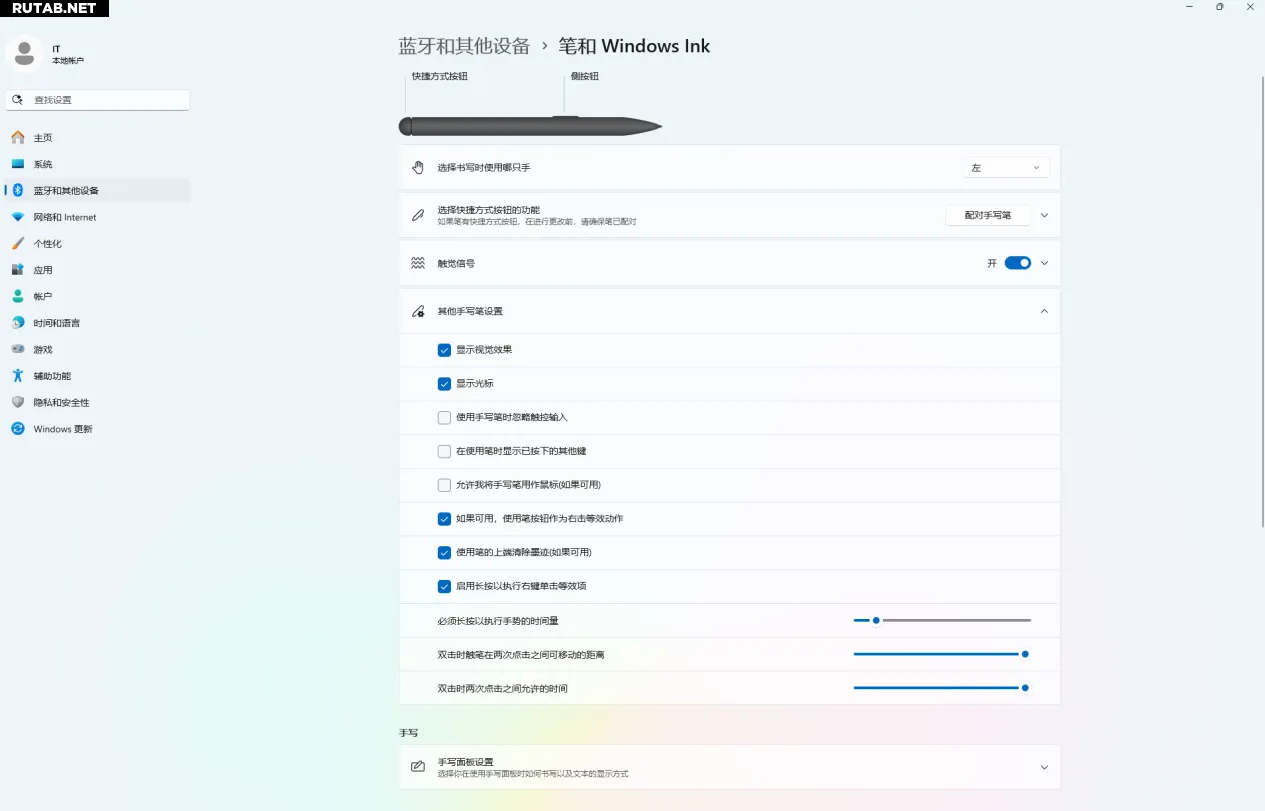Expand the 触觉信号 section chevron

(x=1044, y=263)
